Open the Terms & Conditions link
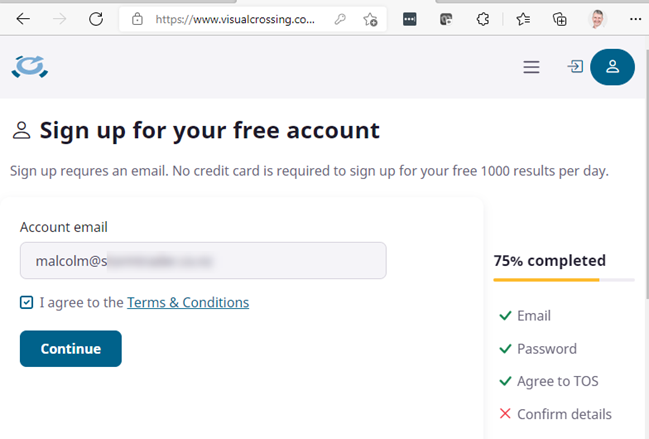 click(188, 302)
